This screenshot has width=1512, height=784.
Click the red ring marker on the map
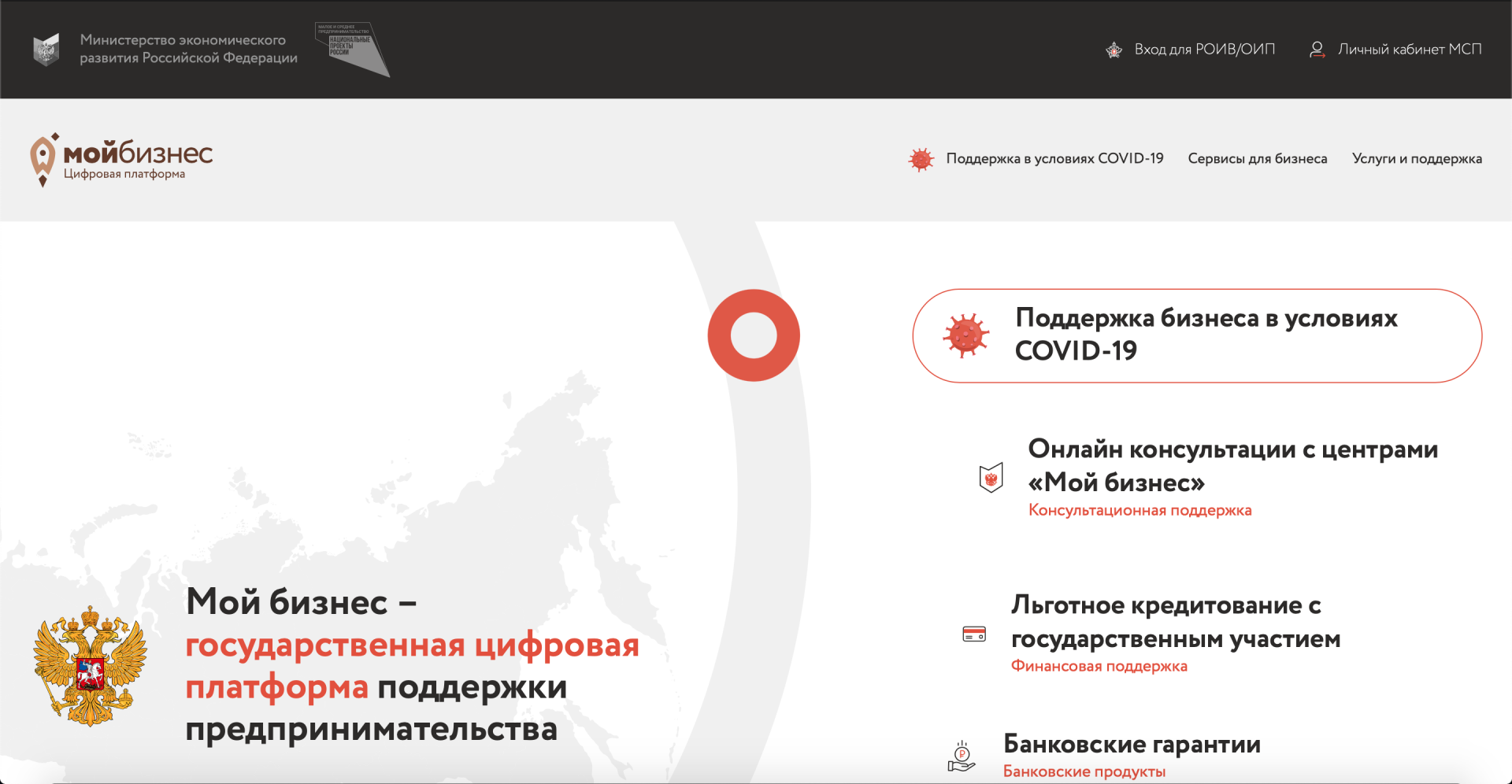(x=754, y=335)
